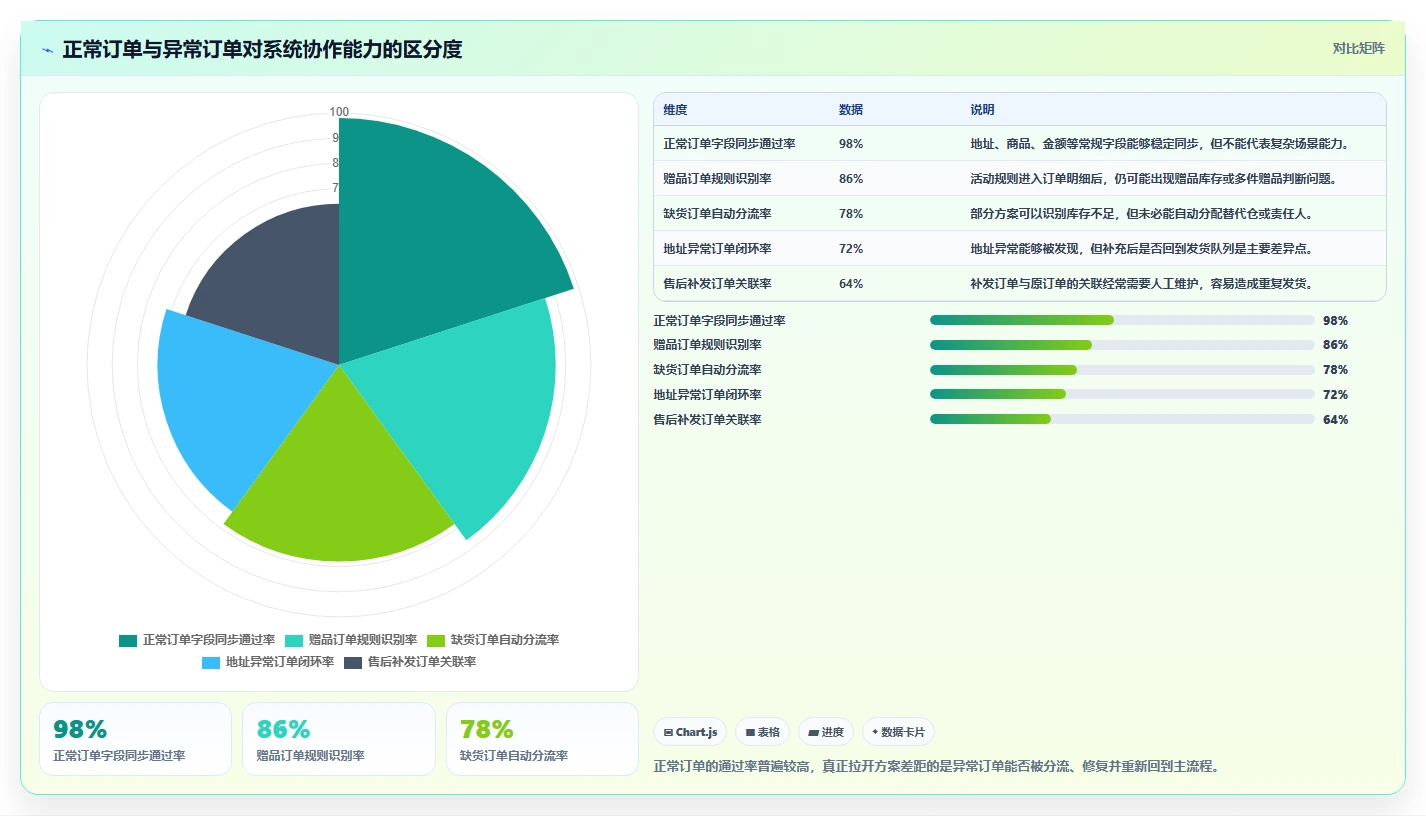Click progress bar for 缺货订单自动分流率
The width and height of the screenshot is (1426, 816).
click(1122, 370)
